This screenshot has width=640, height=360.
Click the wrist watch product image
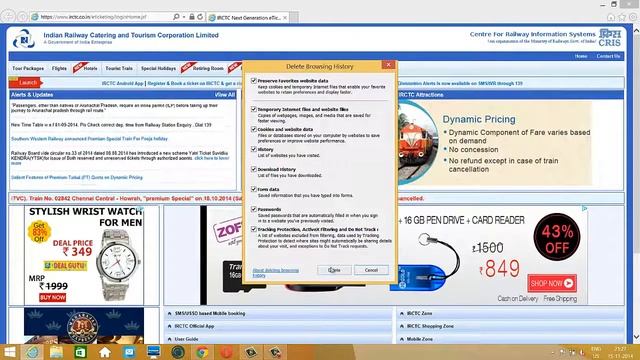tap(118, 264)
